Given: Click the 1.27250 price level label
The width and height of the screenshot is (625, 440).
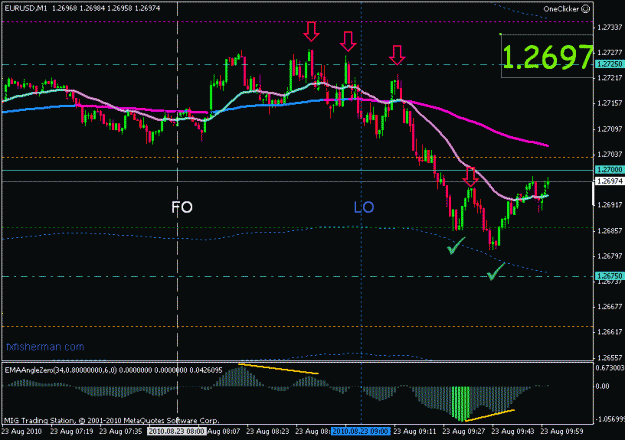Looking at the screenshot, I should tap(609, 64).
